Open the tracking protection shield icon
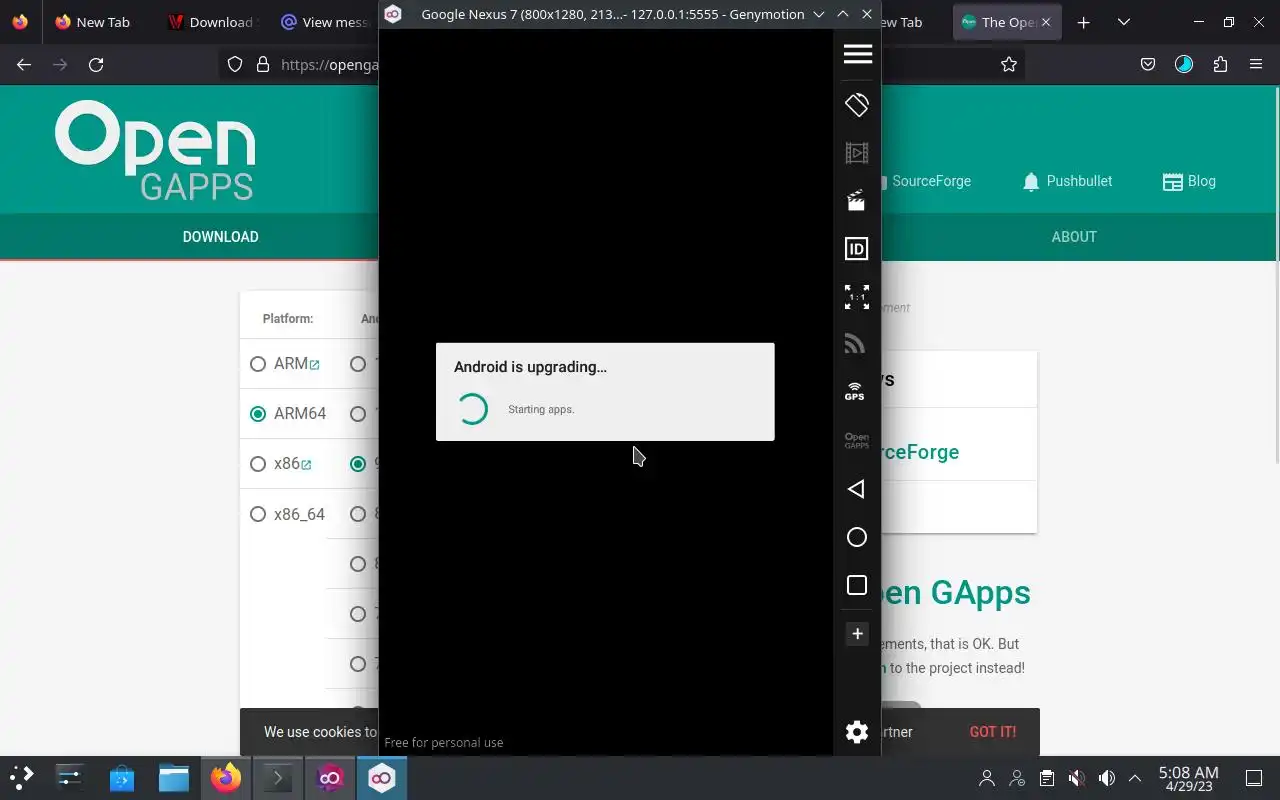1280x800 pixels. 235,64
